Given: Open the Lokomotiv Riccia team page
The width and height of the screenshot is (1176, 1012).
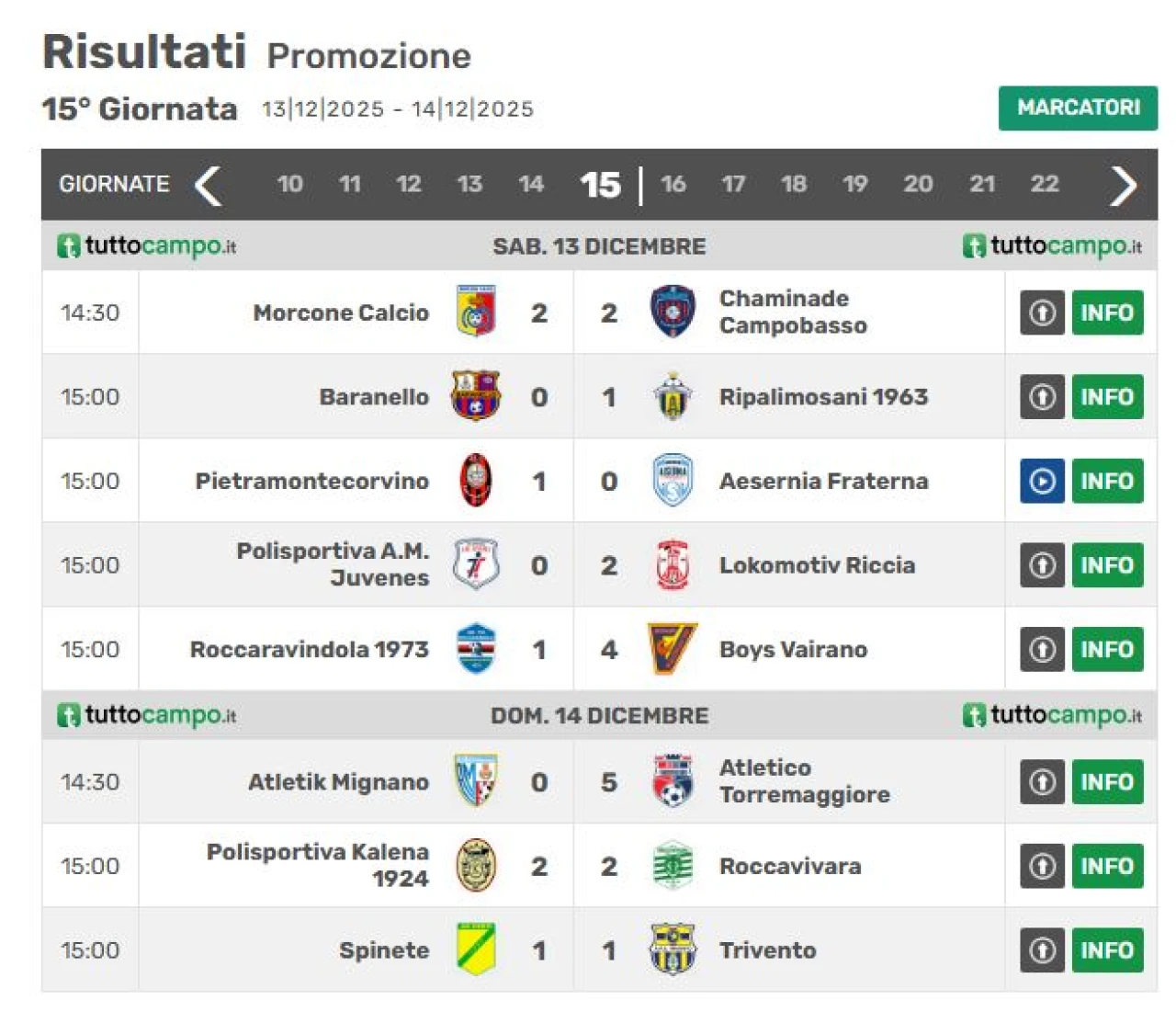Looking at the screenshot, I should 817,565.
